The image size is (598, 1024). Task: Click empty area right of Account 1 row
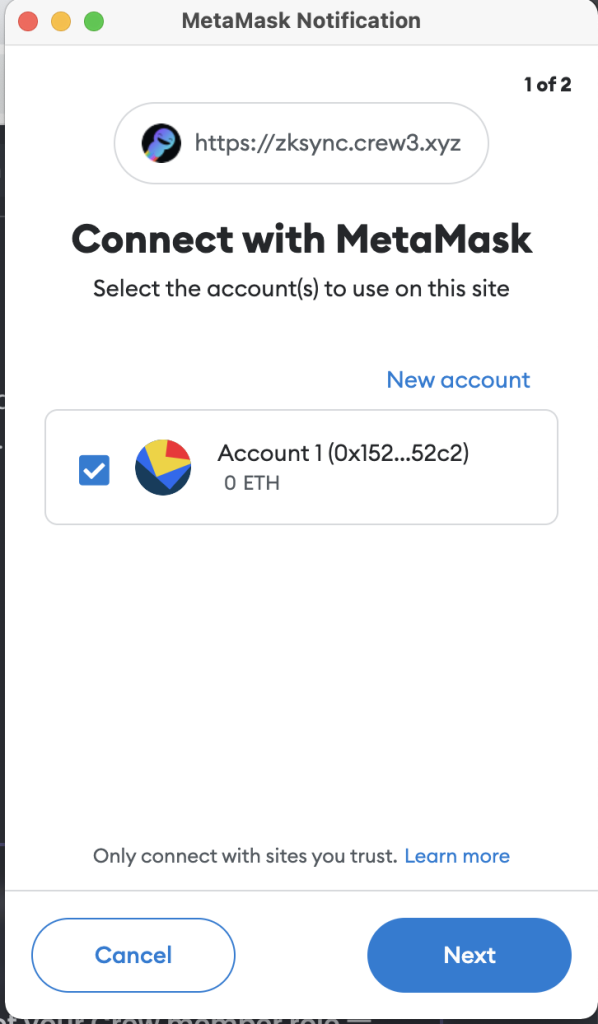point(512,467)
